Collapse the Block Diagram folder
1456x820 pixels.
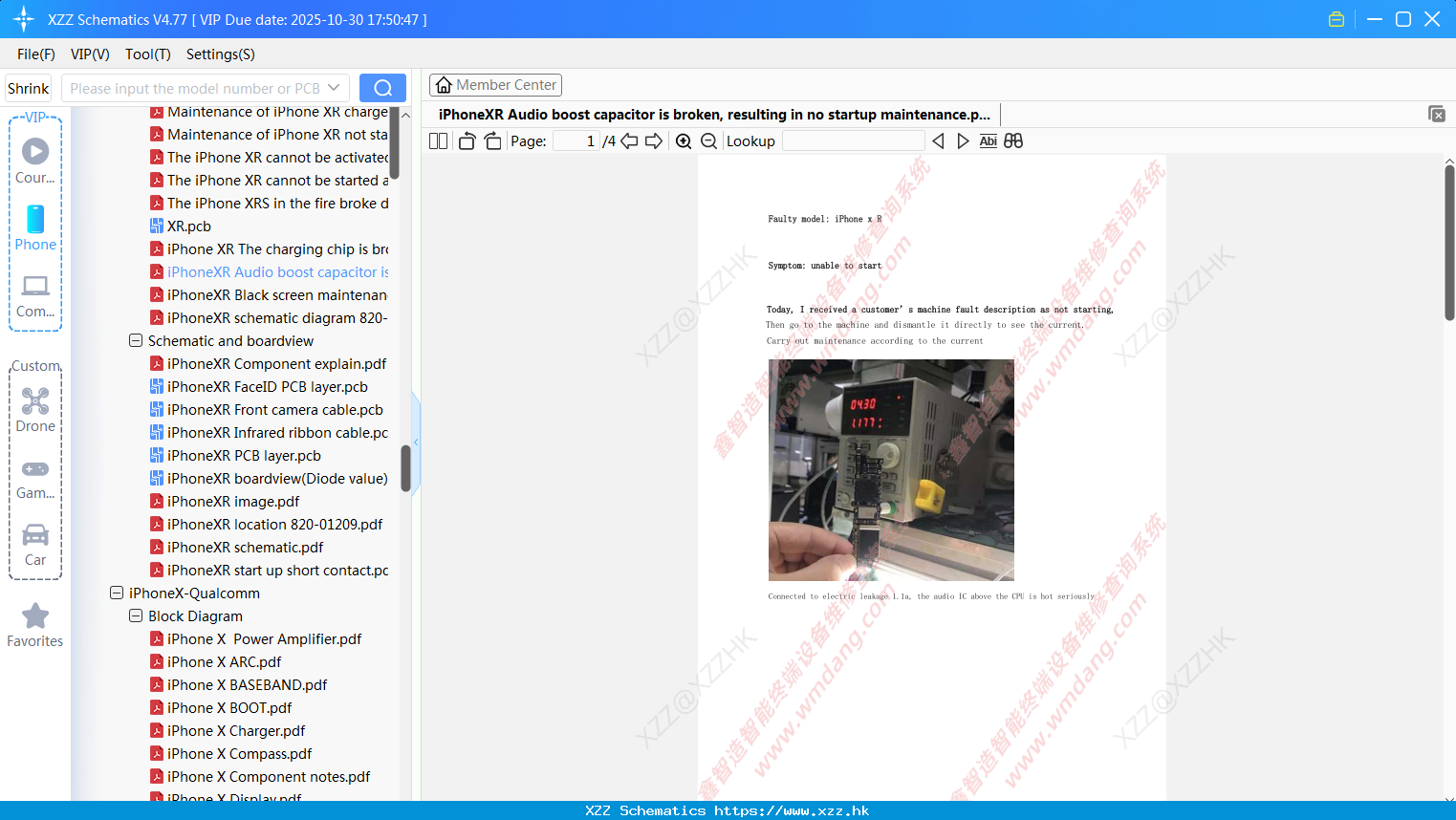click(136, 615)
